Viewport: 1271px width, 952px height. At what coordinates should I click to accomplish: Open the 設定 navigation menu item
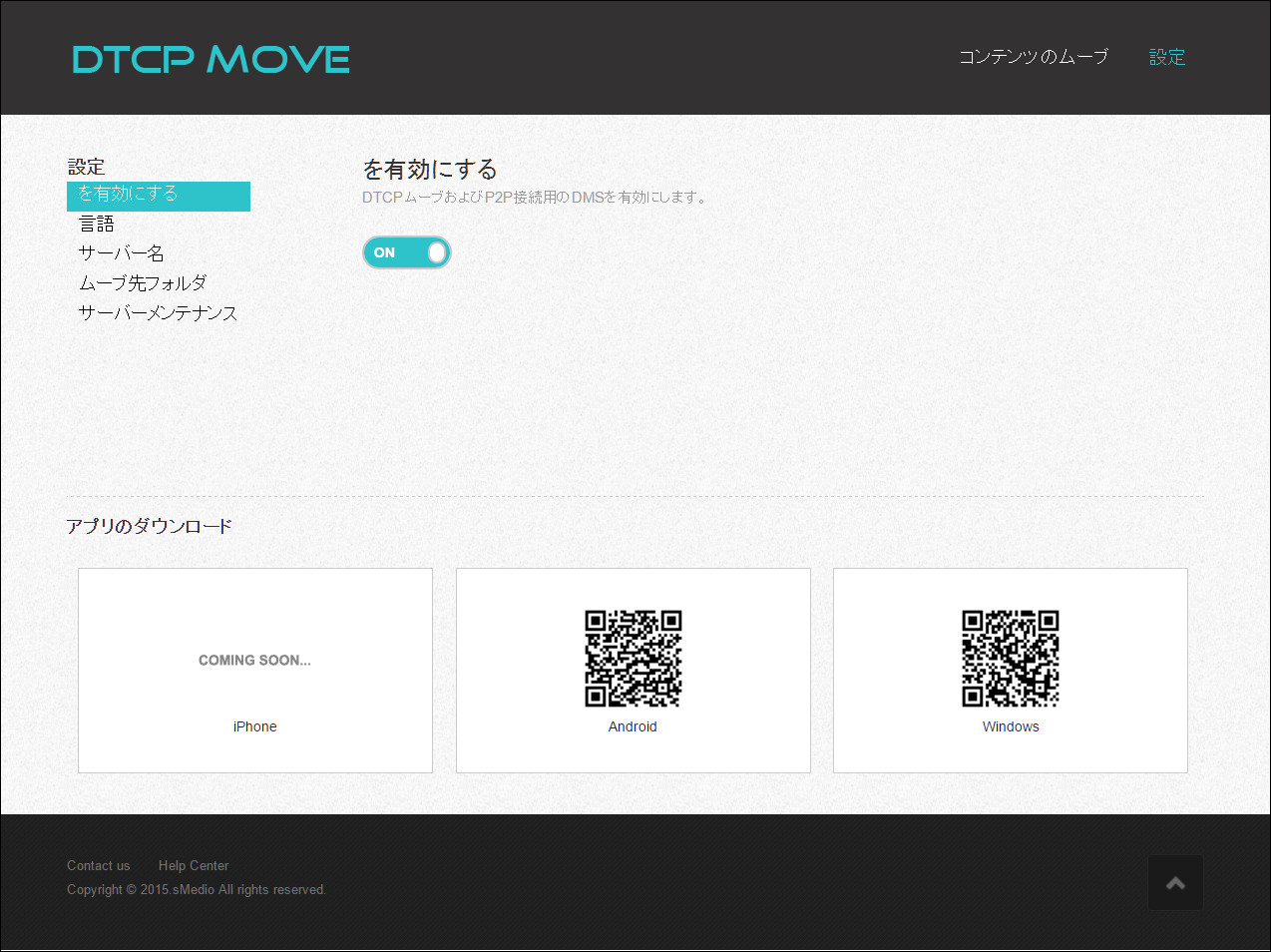(x=1166, y=57)
